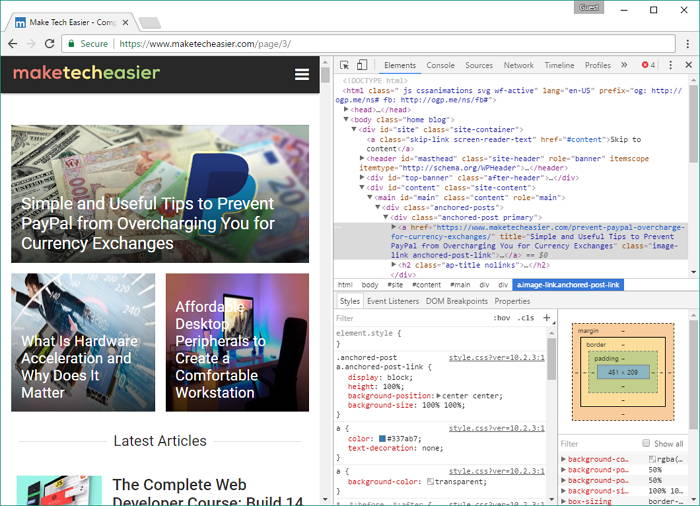
Task: Open the Affordable Desktop Peripherals article
Action: coord(237,342)
